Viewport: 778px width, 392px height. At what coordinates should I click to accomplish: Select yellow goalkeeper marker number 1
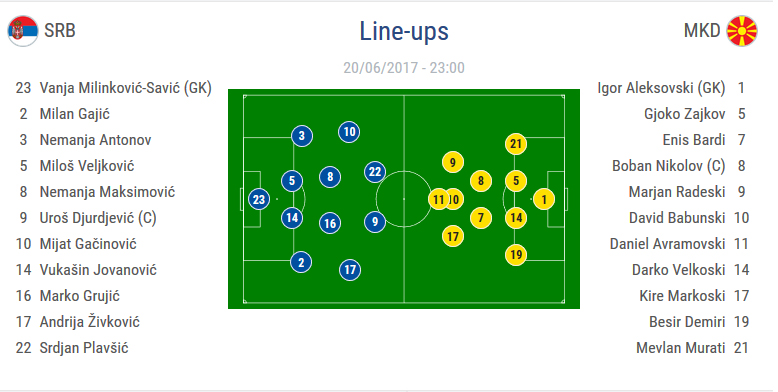coord(544,199)
